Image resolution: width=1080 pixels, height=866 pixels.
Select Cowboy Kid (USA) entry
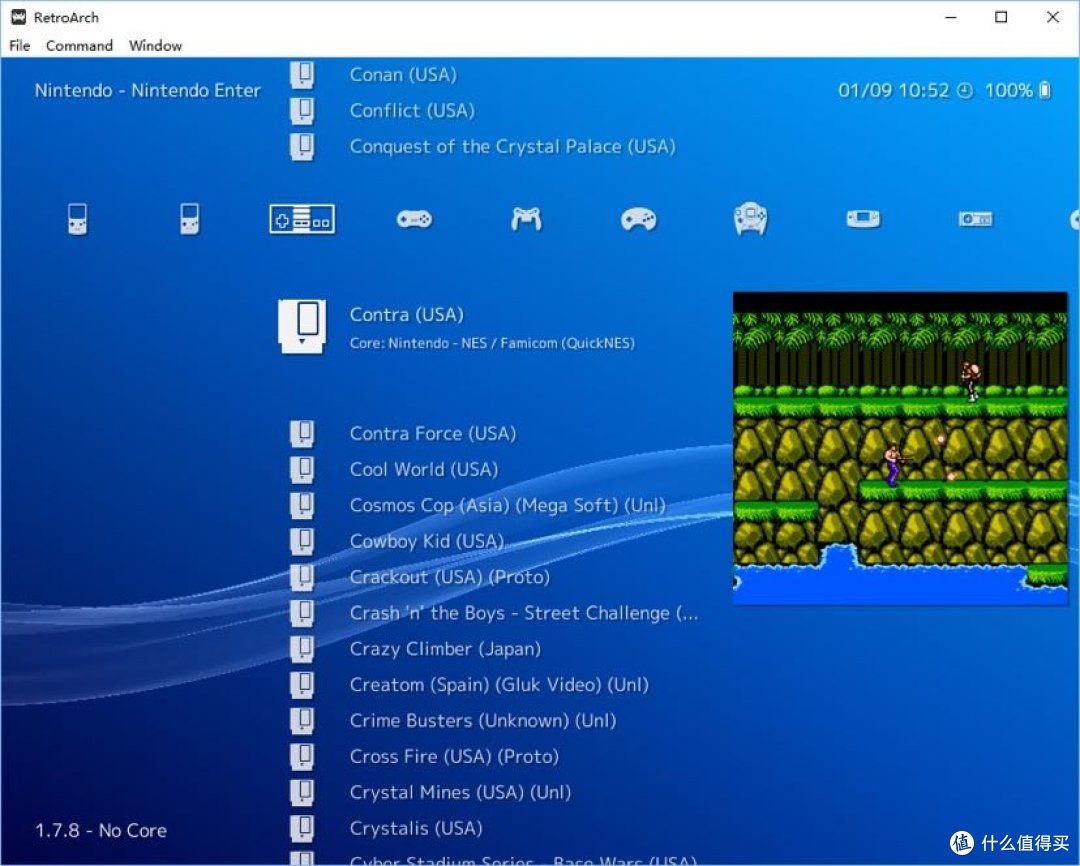tap(427, 541)
